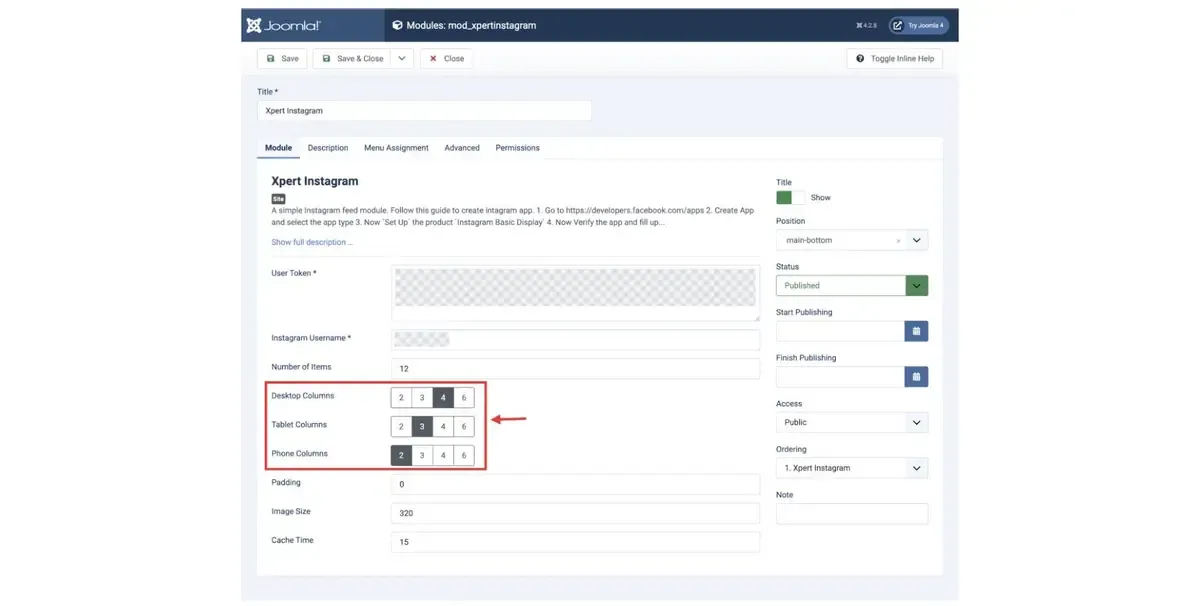The height and width of the screenshot is (606, 1200).
Task: Click the module cube icon in header
Action: (398, 26)
